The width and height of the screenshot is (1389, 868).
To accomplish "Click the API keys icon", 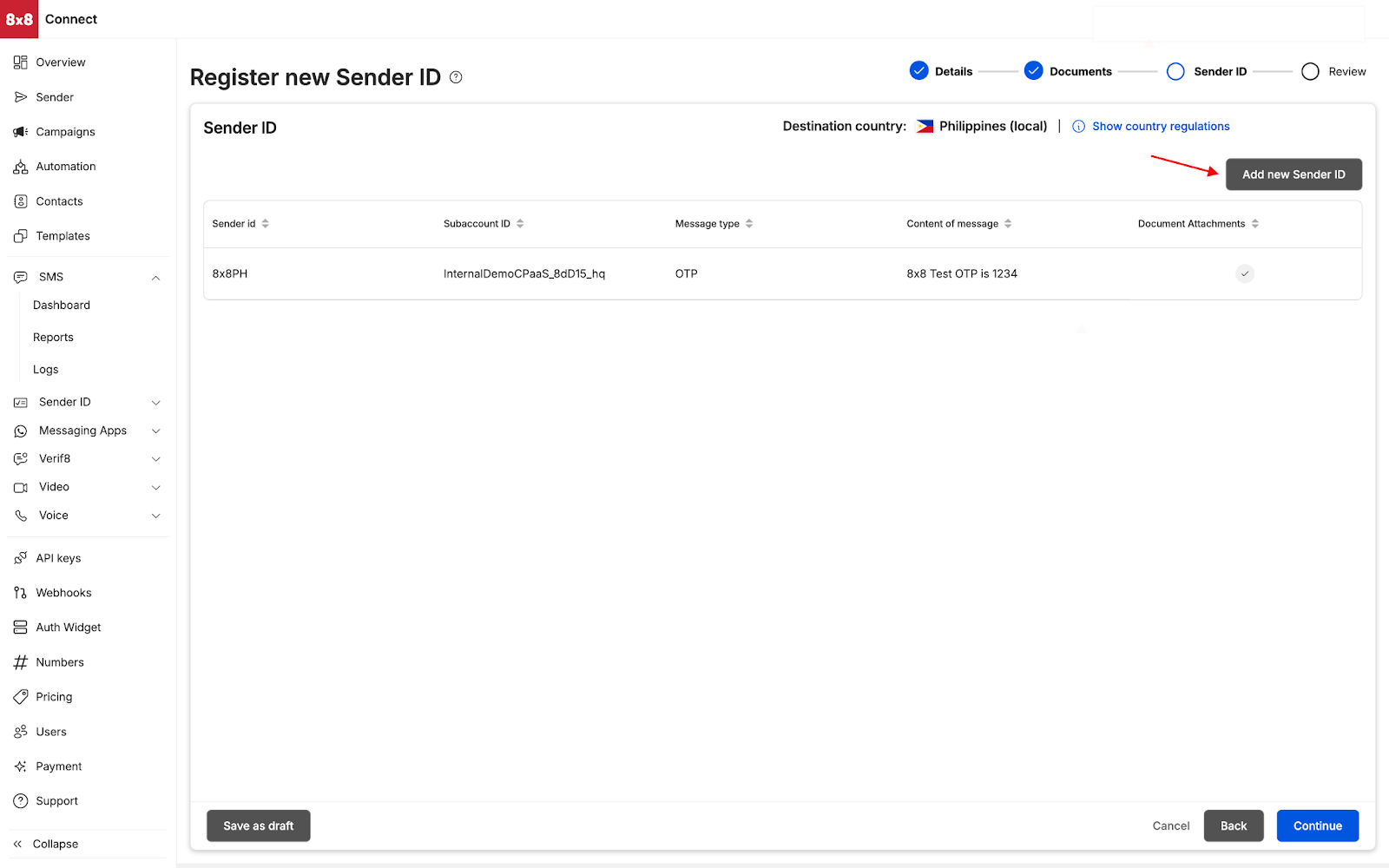I will coord(21,558).
